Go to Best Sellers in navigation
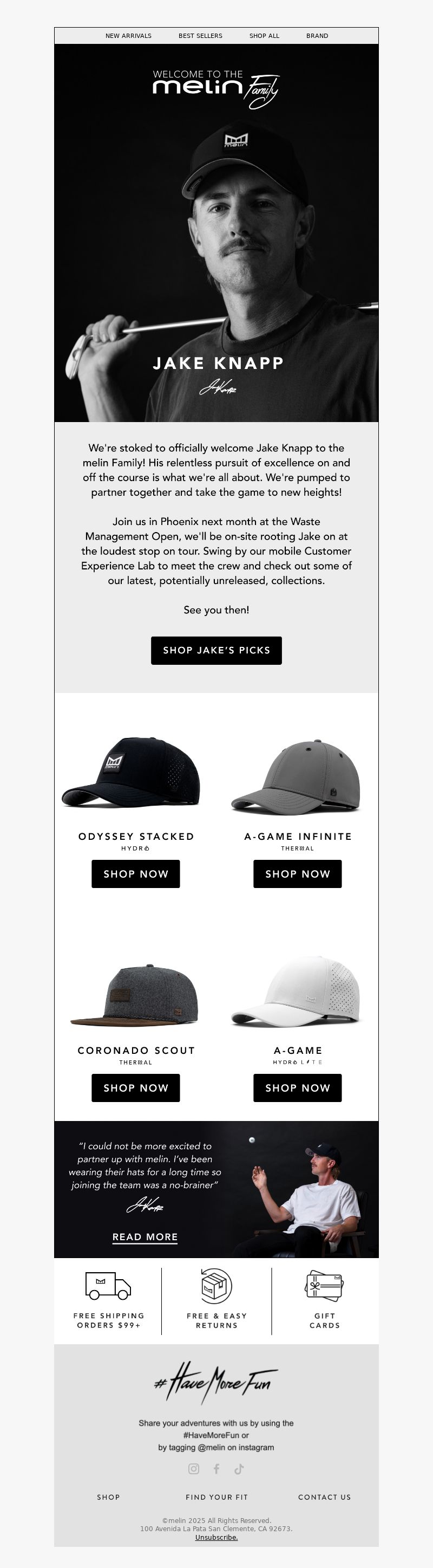Screen dimensions: 433x1568 pyautogui.click(x=200, y=36)
